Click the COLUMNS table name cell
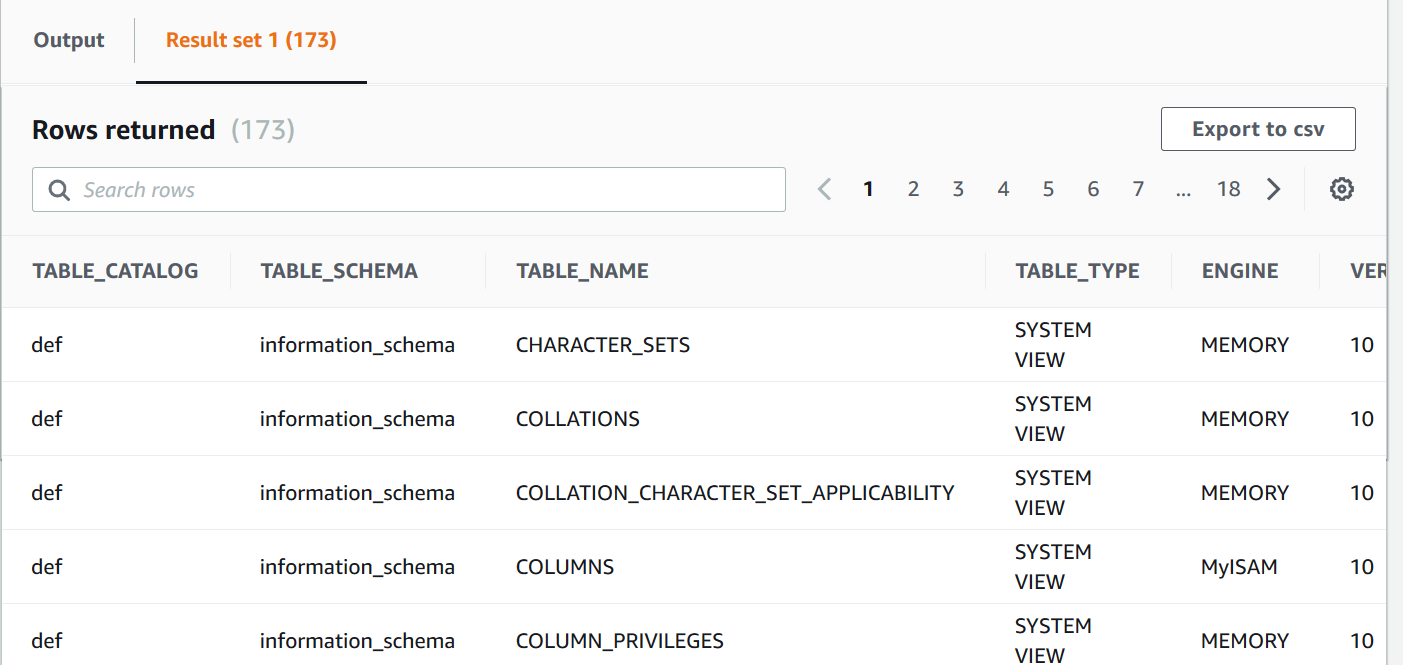The width and height of the screenshot is (1403, 665). pos(565,567)
